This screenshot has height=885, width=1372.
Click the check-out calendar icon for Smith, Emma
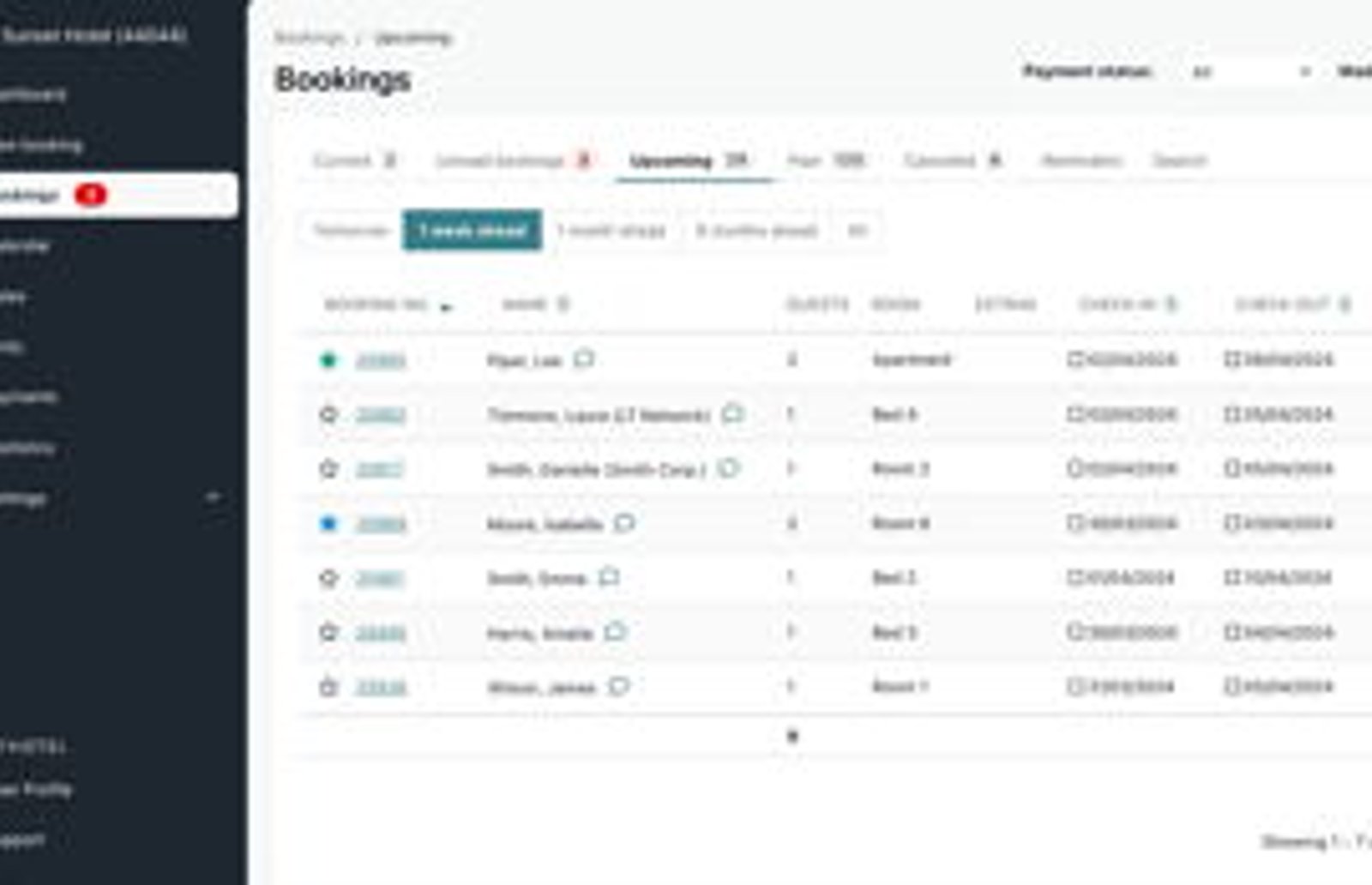coord(1232,577)
